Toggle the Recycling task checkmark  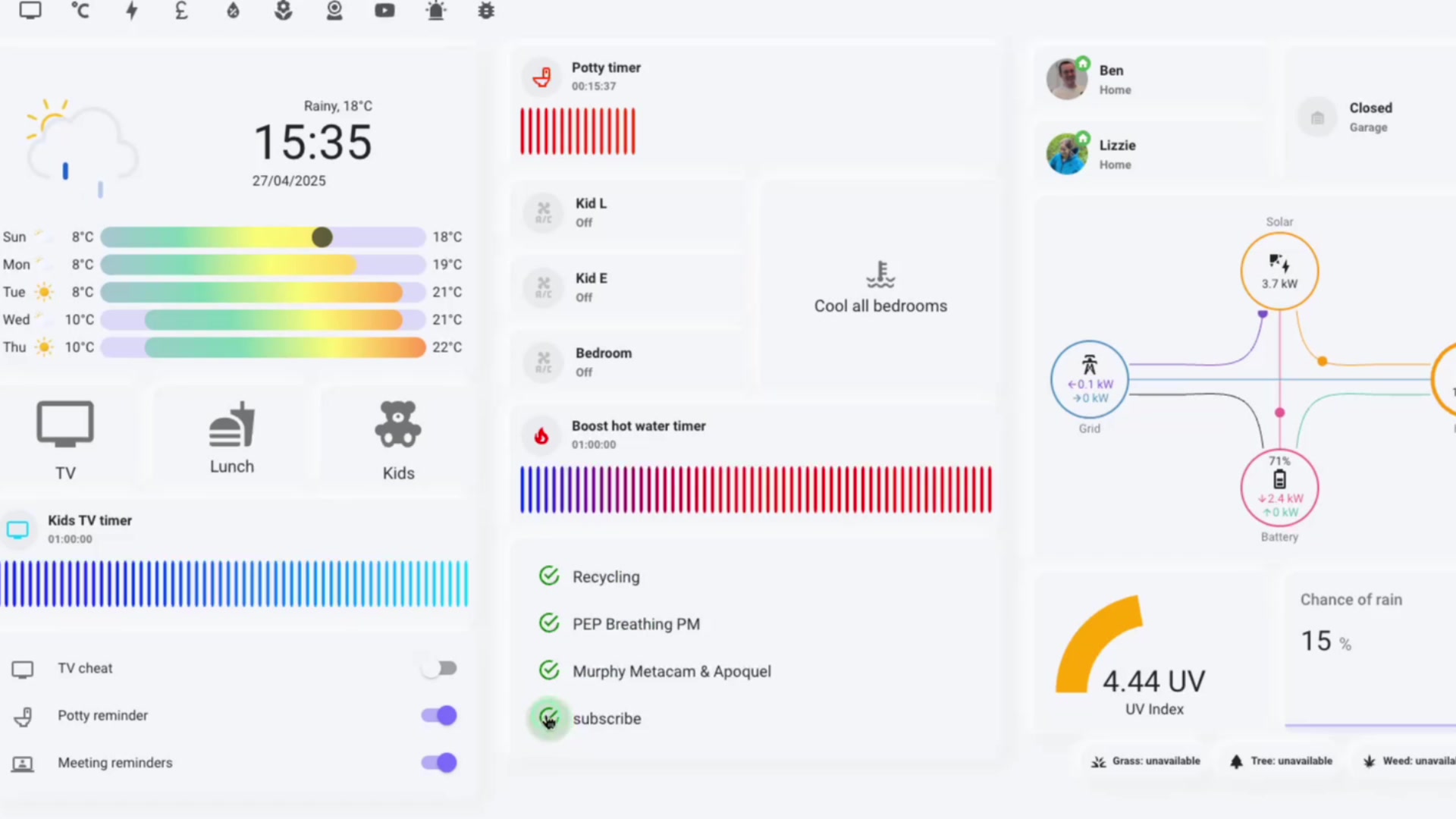549,576
